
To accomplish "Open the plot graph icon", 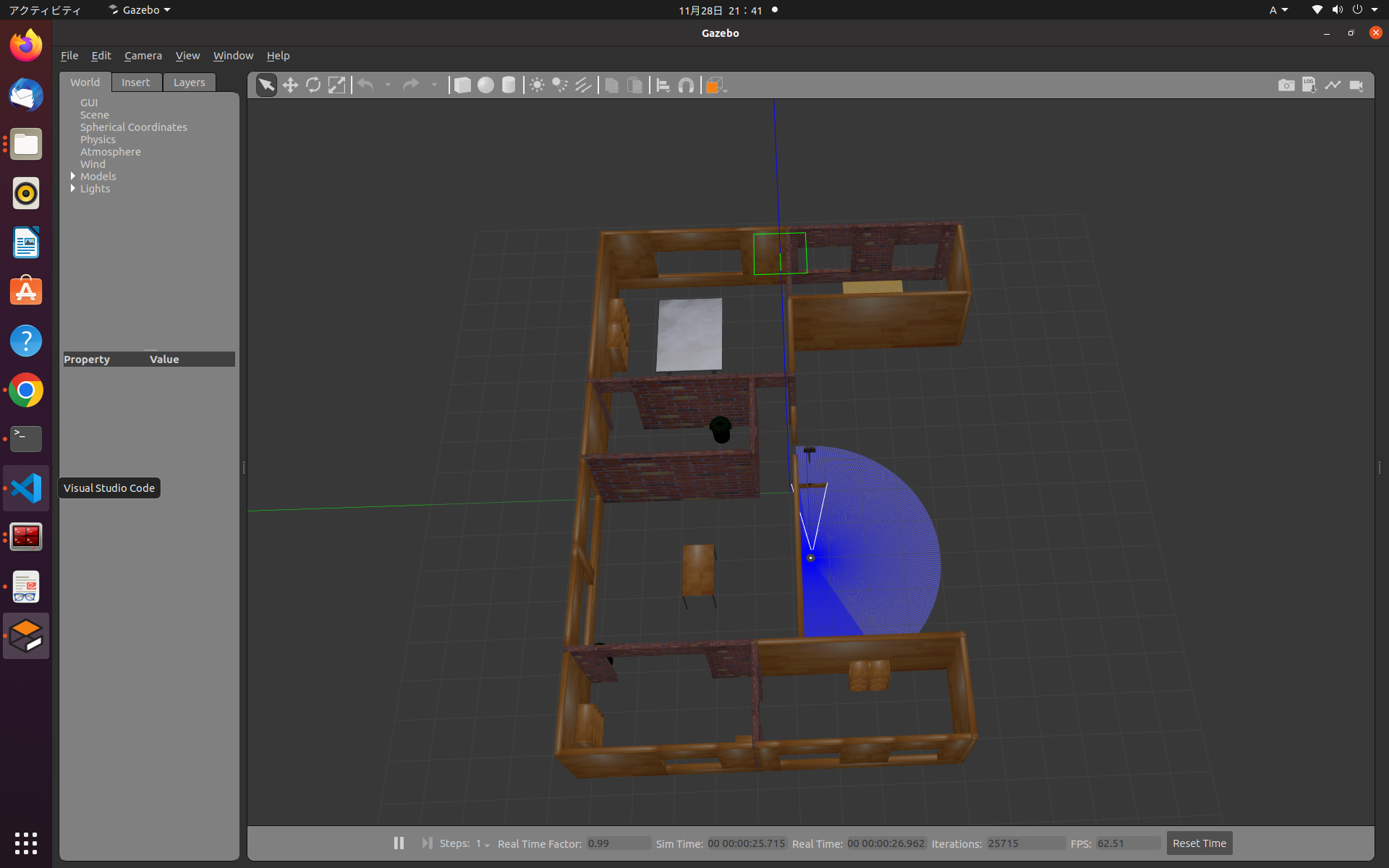I will coord(1333,85).
